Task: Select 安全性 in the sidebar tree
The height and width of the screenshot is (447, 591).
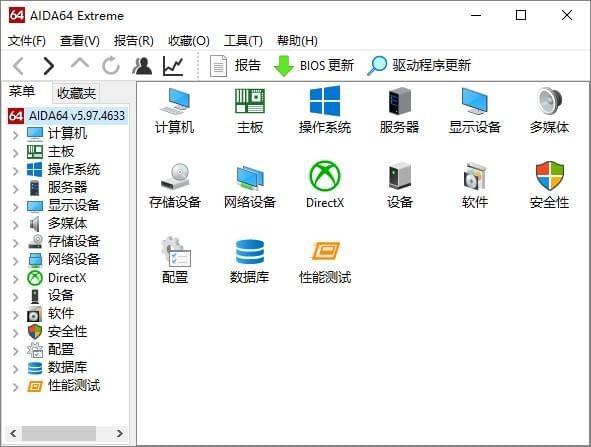Action: [x=67, y=332]
